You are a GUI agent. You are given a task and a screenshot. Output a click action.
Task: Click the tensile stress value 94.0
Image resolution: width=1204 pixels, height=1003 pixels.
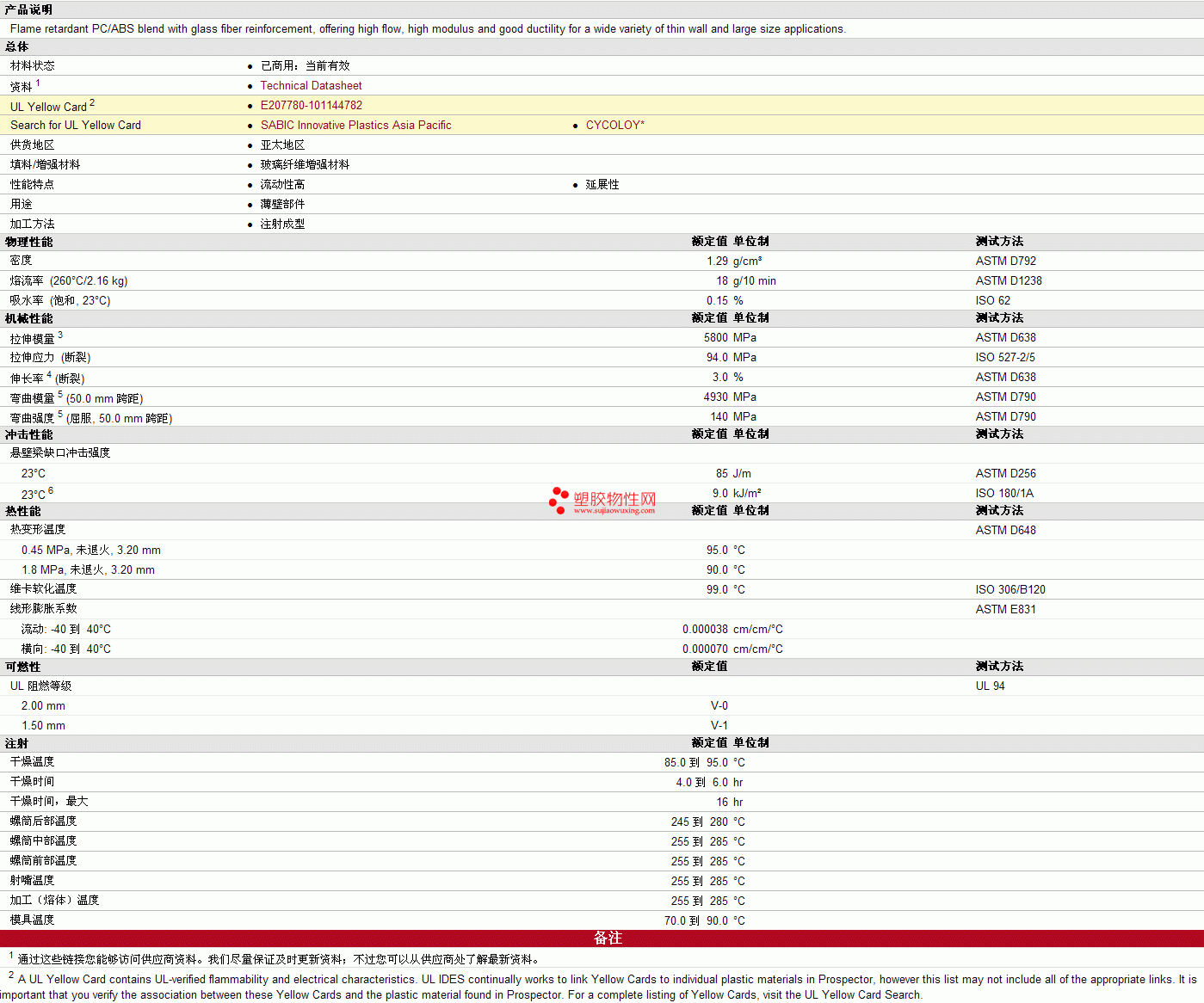718,357
